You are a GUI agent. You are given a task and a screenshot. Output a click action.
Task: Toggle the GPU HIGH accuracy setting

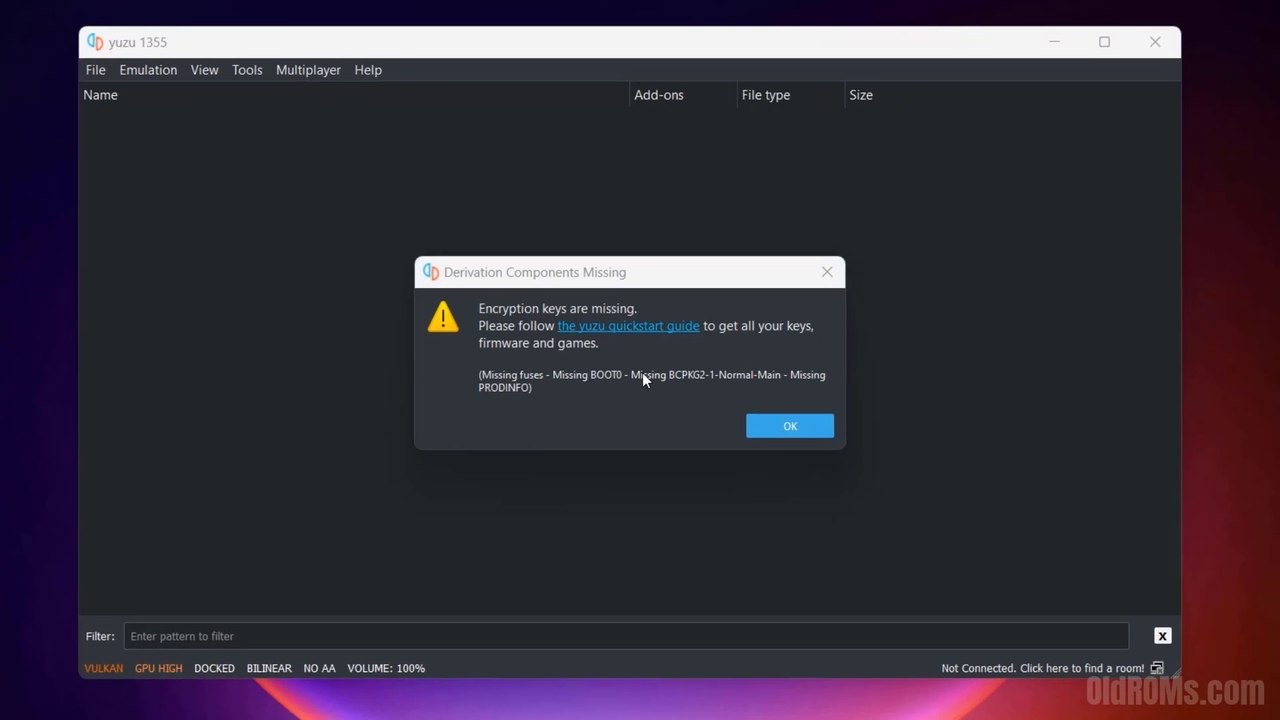[159, 668]
